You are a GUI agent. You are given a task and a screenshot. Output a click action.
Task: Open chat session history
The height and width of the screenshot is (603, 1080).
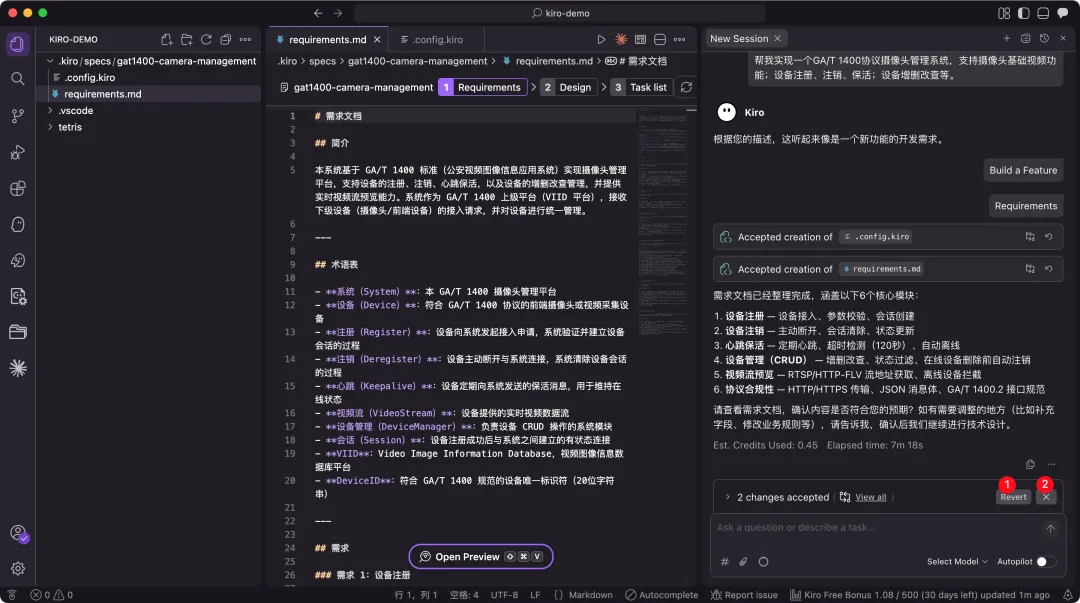1044,39
